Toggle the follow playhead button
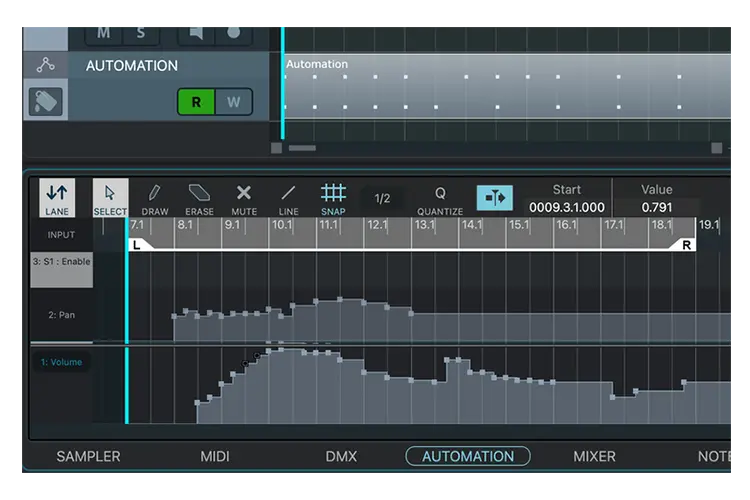The height and width of the screenshot is (500, 750). [495, 198]
